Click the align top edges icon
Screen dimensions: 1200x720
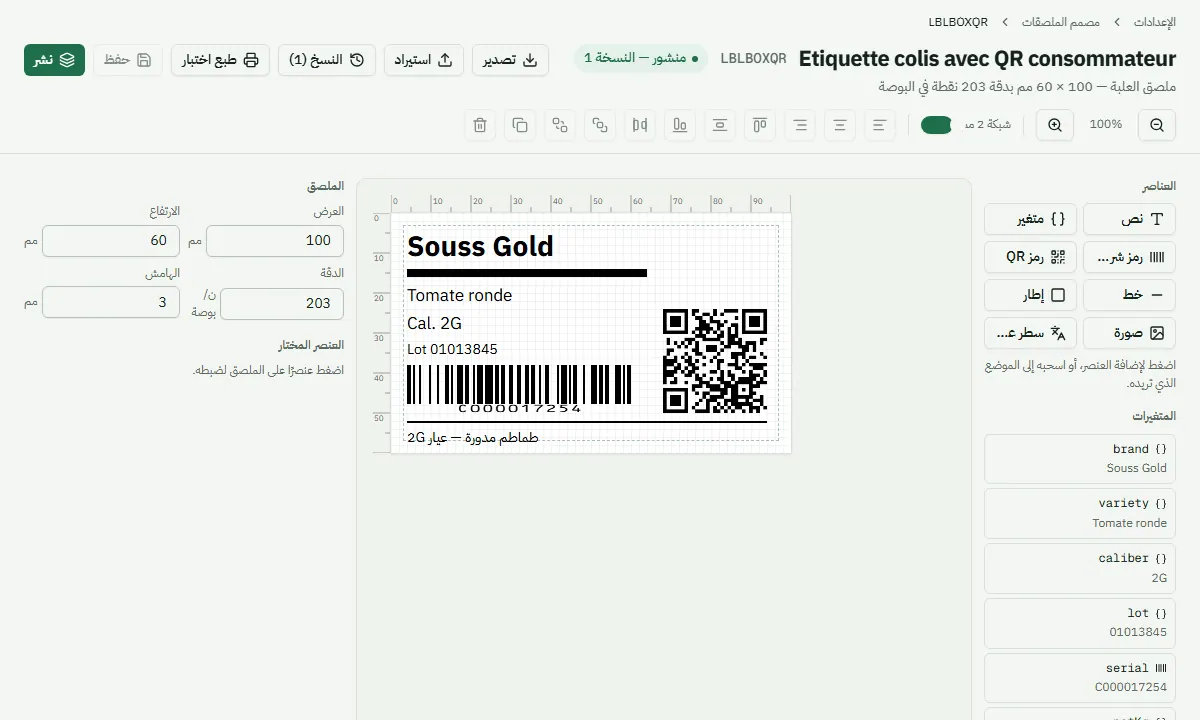point(760,125)
